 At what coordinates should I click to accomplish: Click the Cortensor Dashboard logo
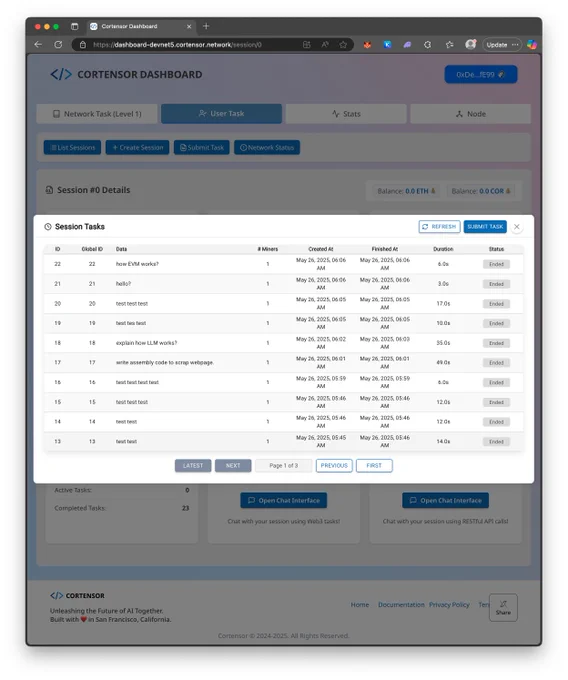coord(126,75)
